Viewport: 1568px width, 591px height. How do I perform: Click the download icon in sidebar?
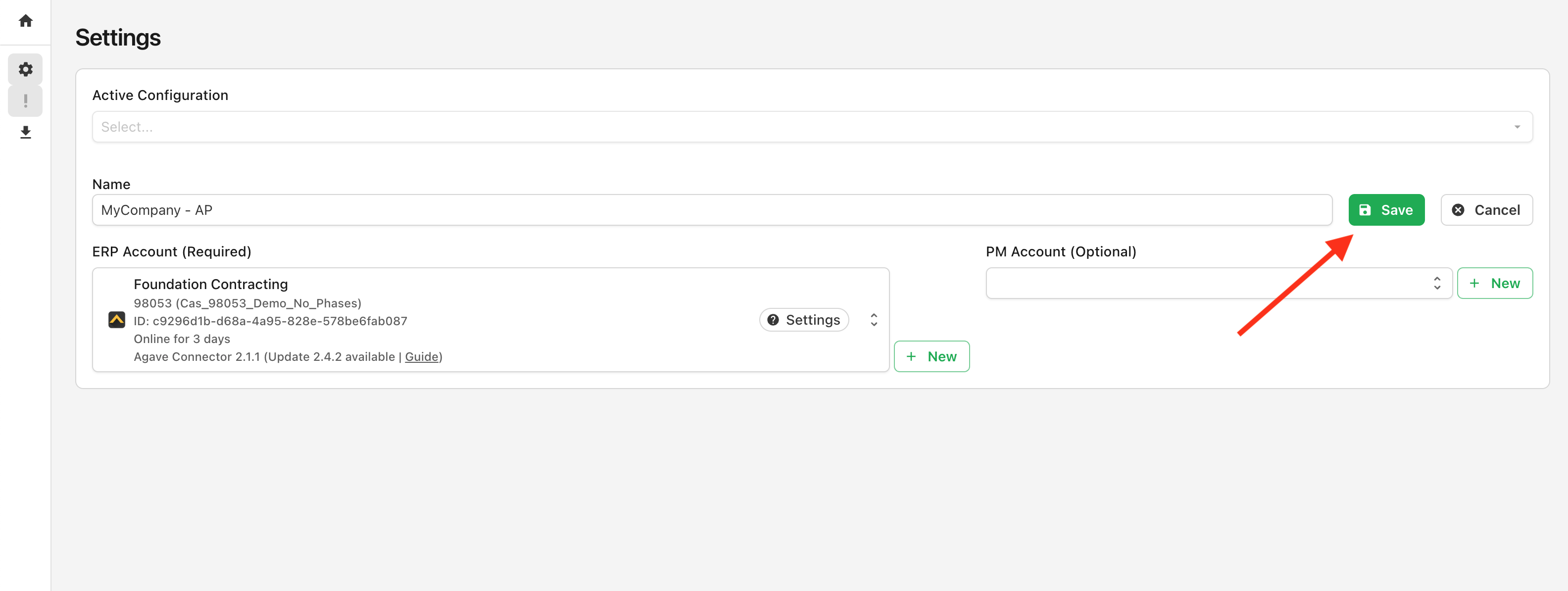26,132
